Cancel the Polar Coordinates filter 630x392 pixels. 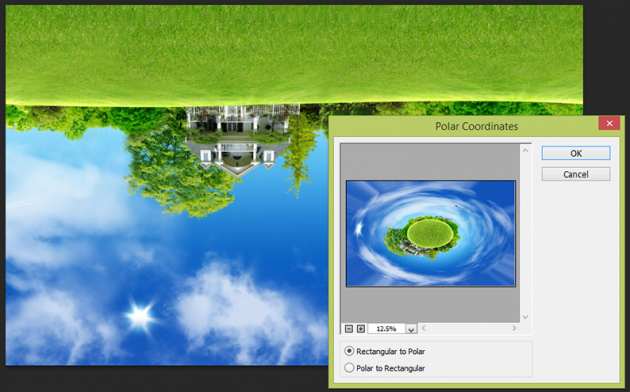[576, 174]
